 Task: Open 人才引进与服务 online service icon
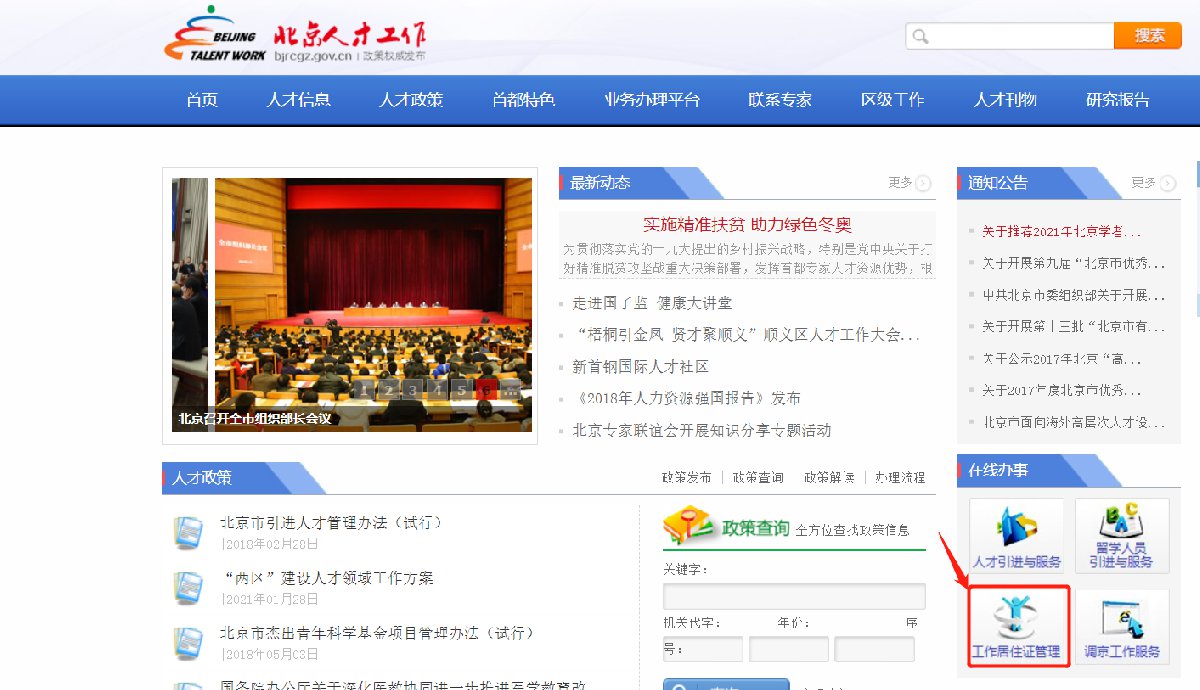pos(1017,536)
